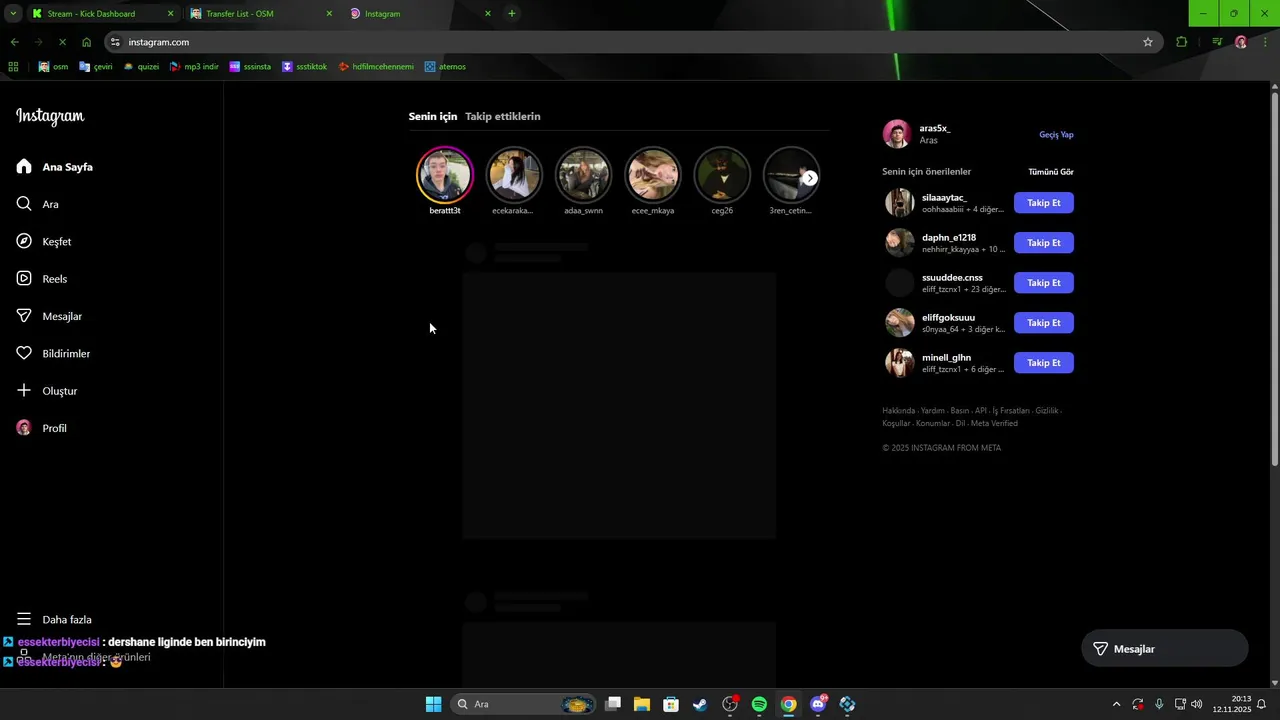This screenshot has width=1280, height=720.
Task: Open beratt3t's story
Action: pos(444,175)
